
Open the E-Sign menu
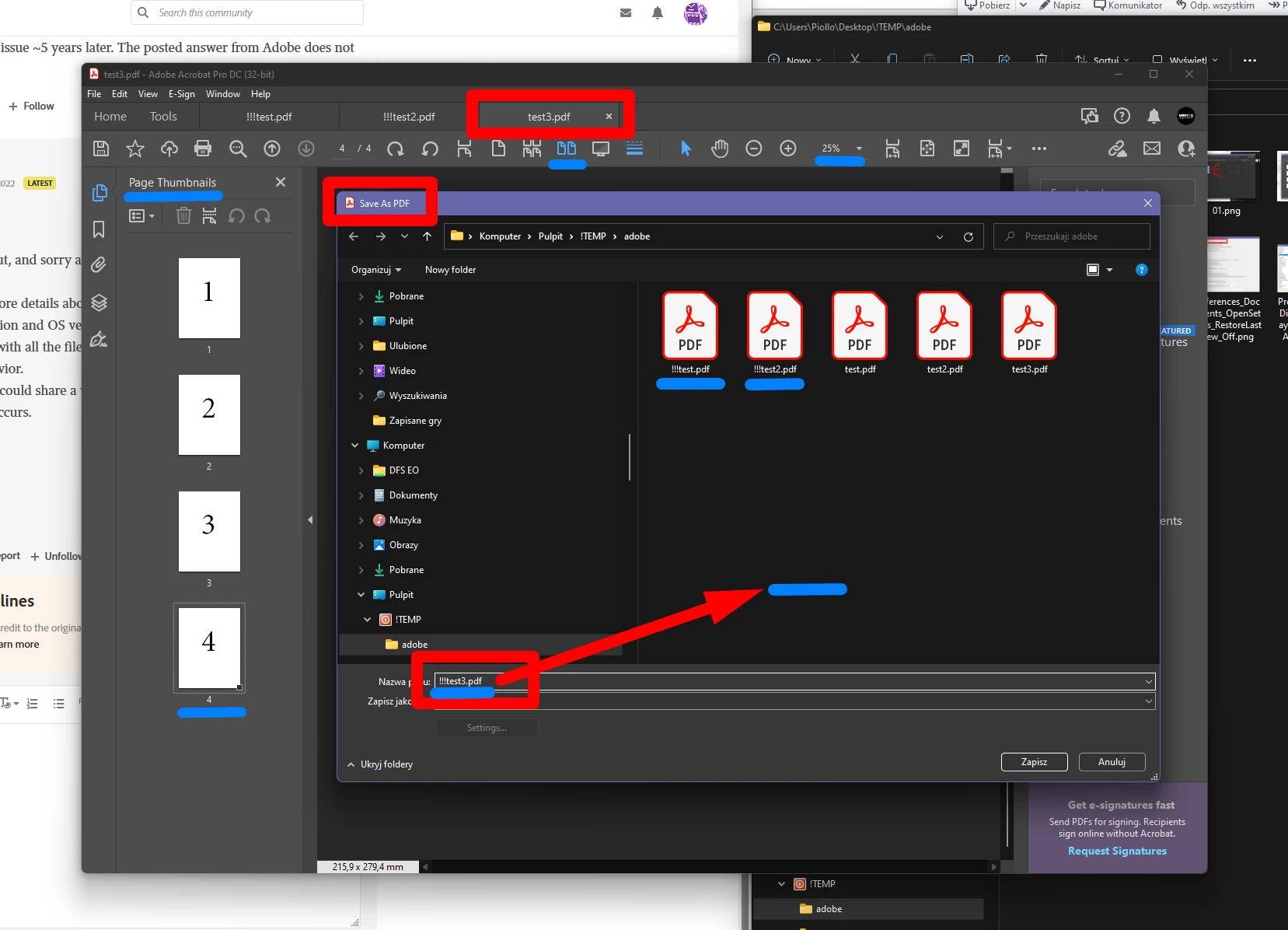pyautogui.click(x=182, y=94)
